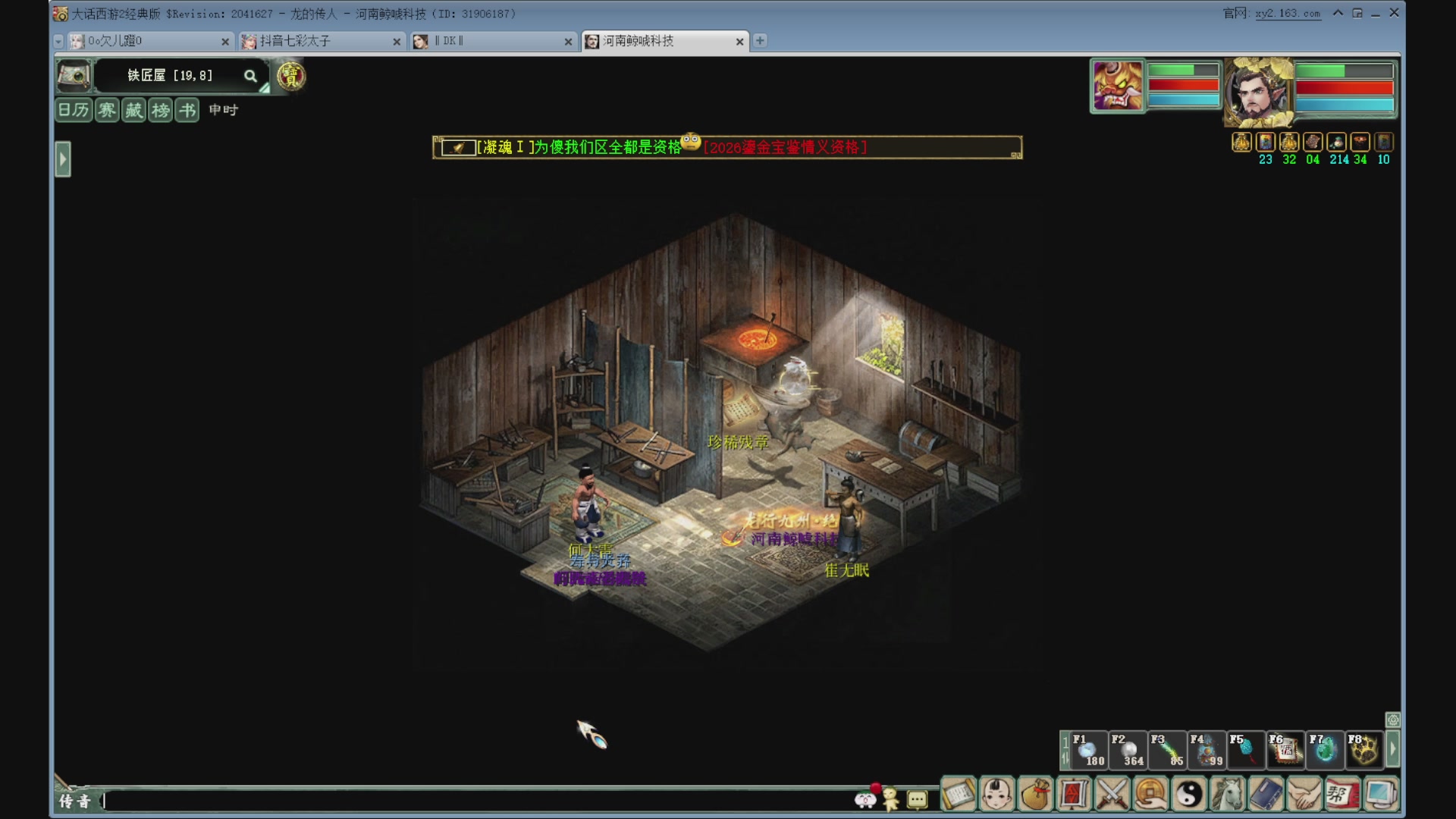
Task: Open the money bag inventory icon
Action: click(1035, 794)
